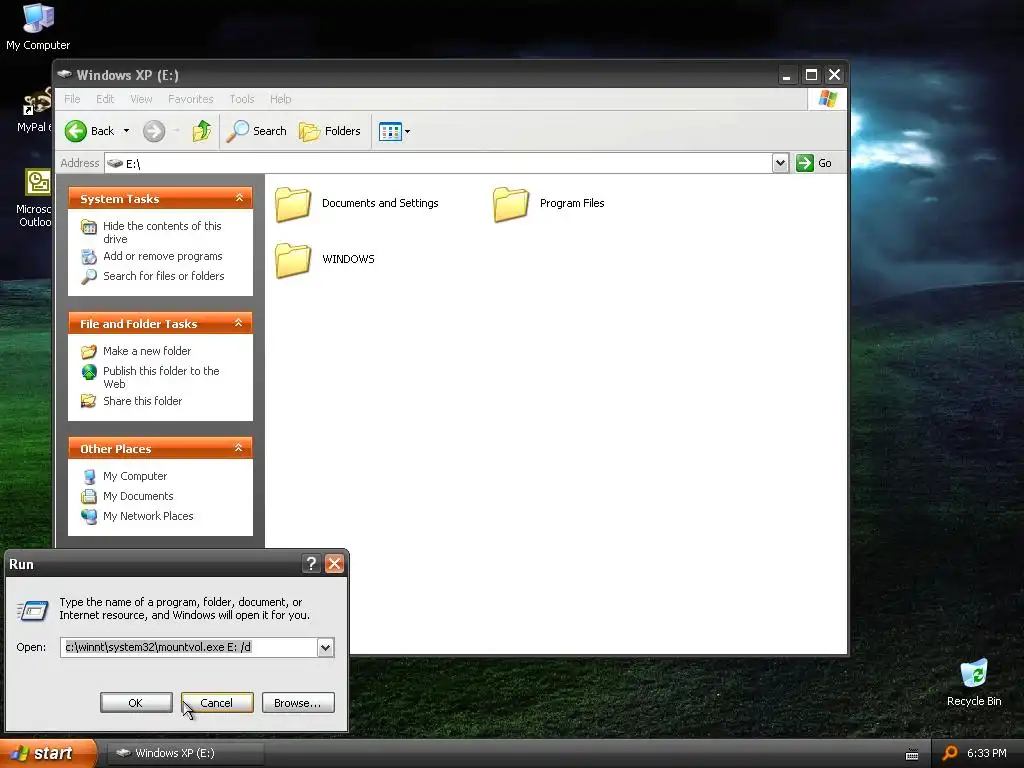Collapse the Other Places panel
Image resolution: width=1024 pixels, height=768 pixels.
238,448
